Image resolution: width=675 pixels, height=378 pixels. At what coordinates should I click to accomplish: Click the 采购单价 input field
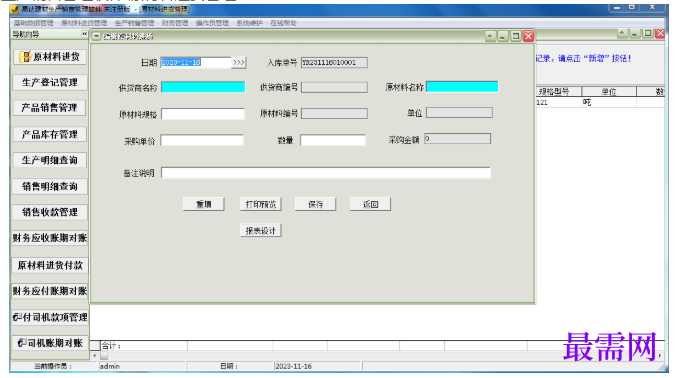pos(202,140)
